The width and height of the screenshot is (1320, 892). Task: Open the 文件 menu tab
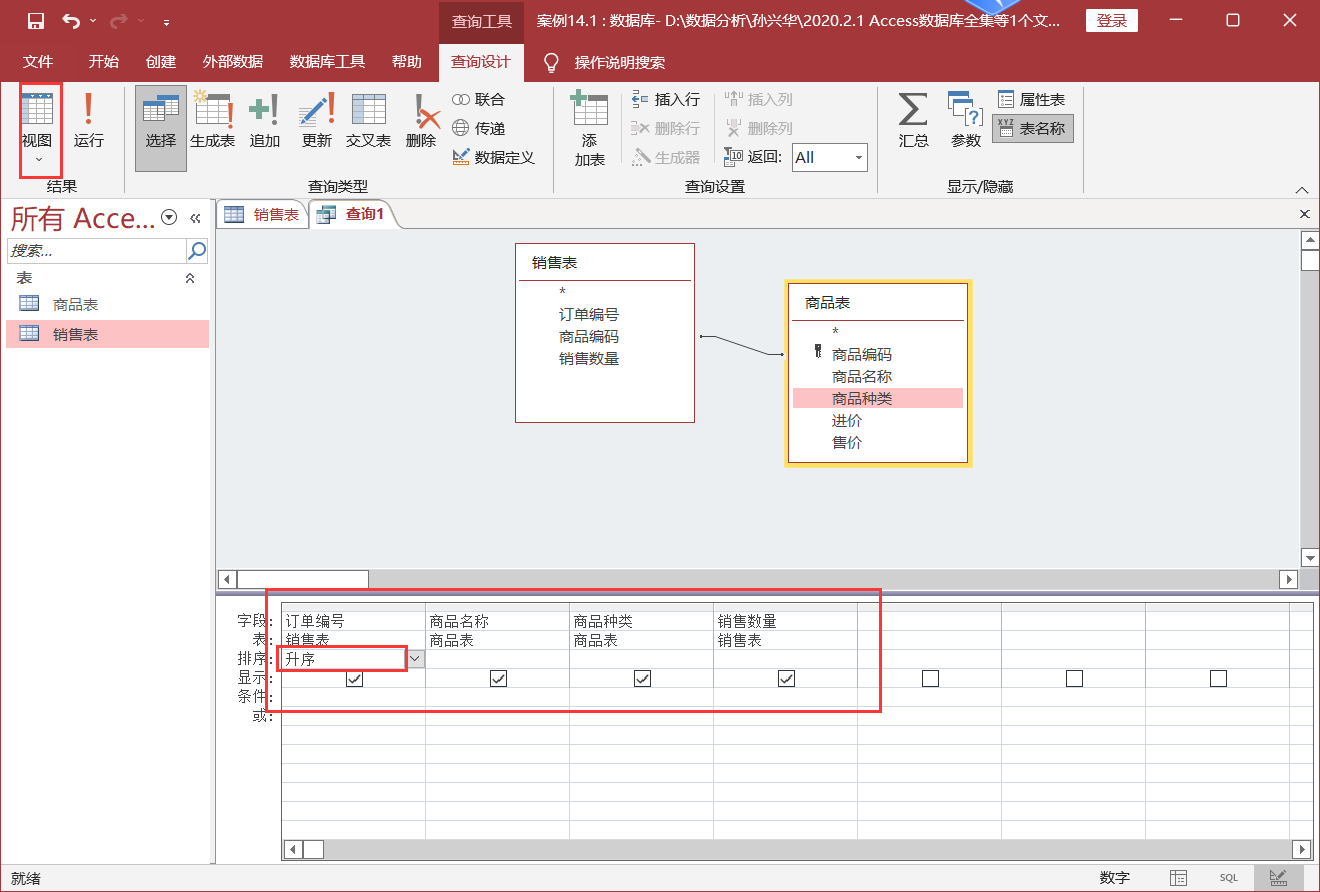click(x=38, y=62)
